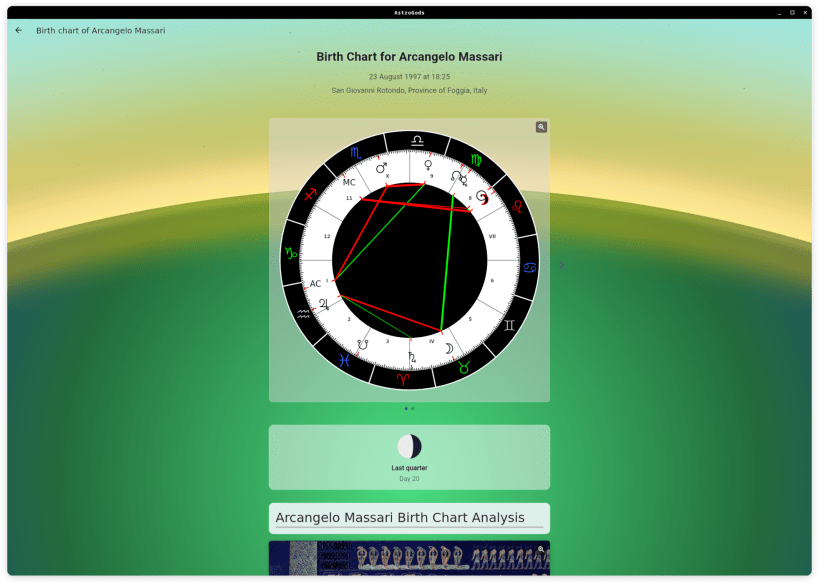The image size is (819, 584).
Task: Close the Astrotods window
Action: point(805,13)
